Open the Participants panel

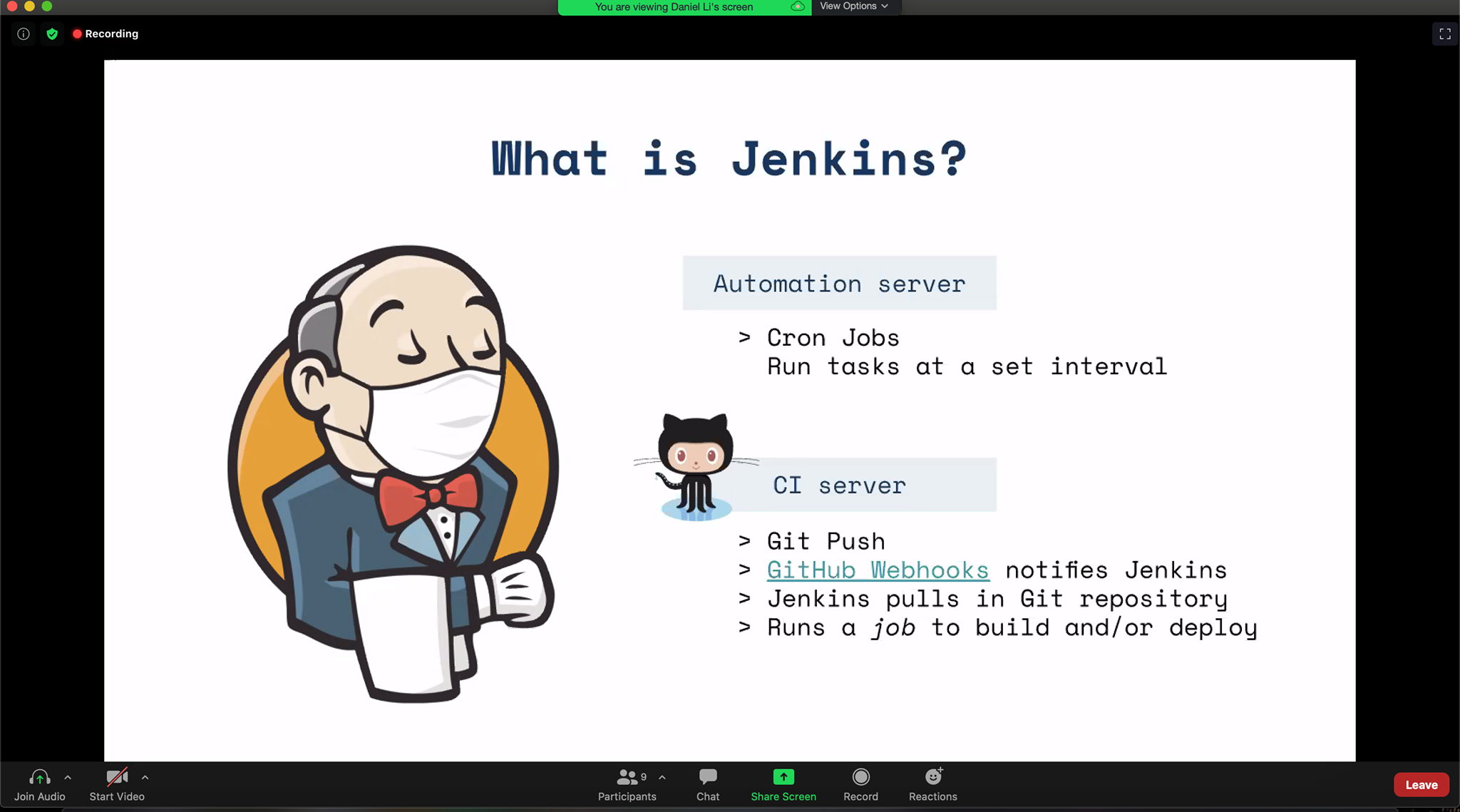click(x=627, y=784)
